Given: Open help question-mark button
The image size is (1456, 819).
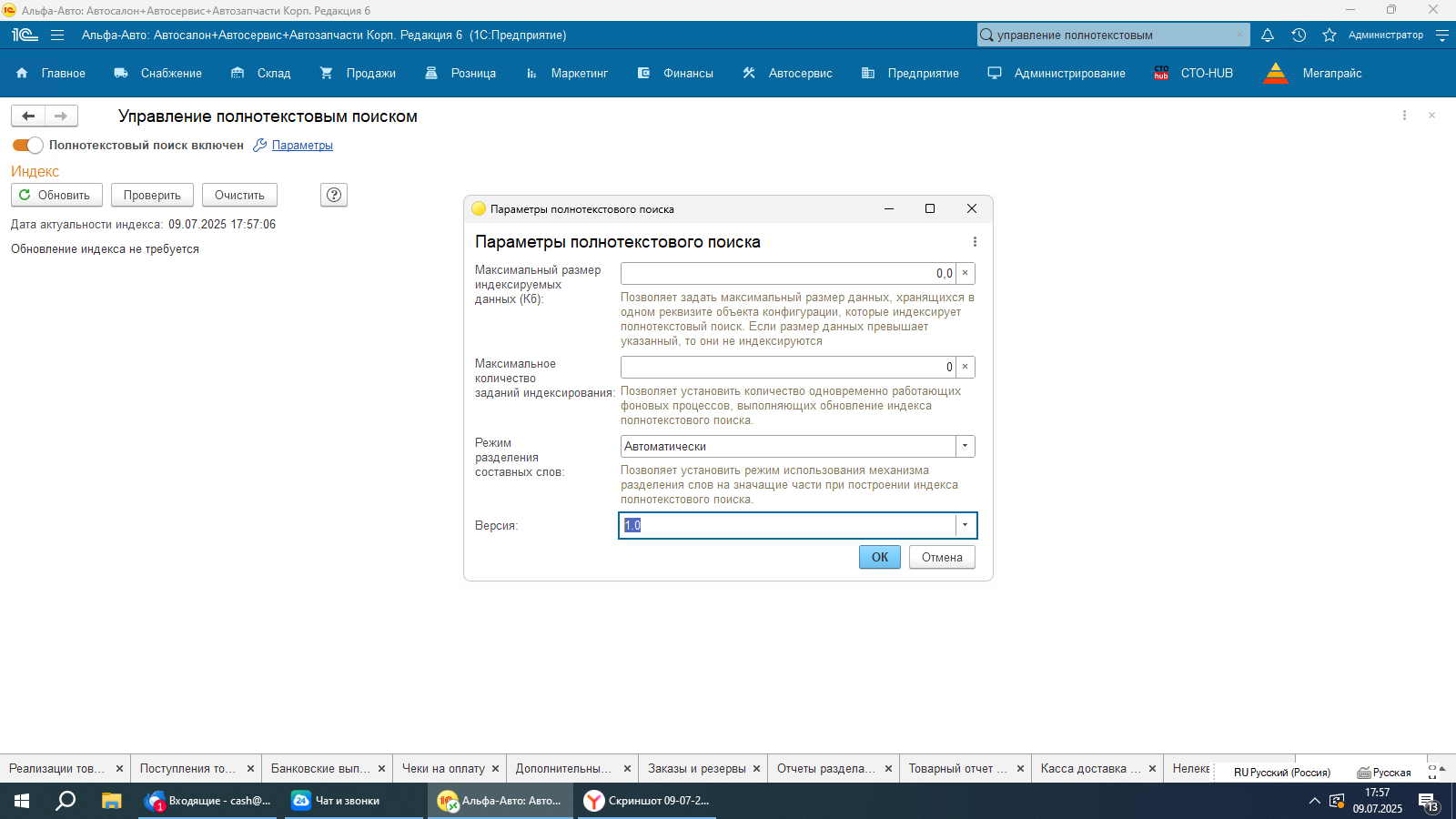Looking at the screenshot, I should pyautogui.click(x=335, y=195).
